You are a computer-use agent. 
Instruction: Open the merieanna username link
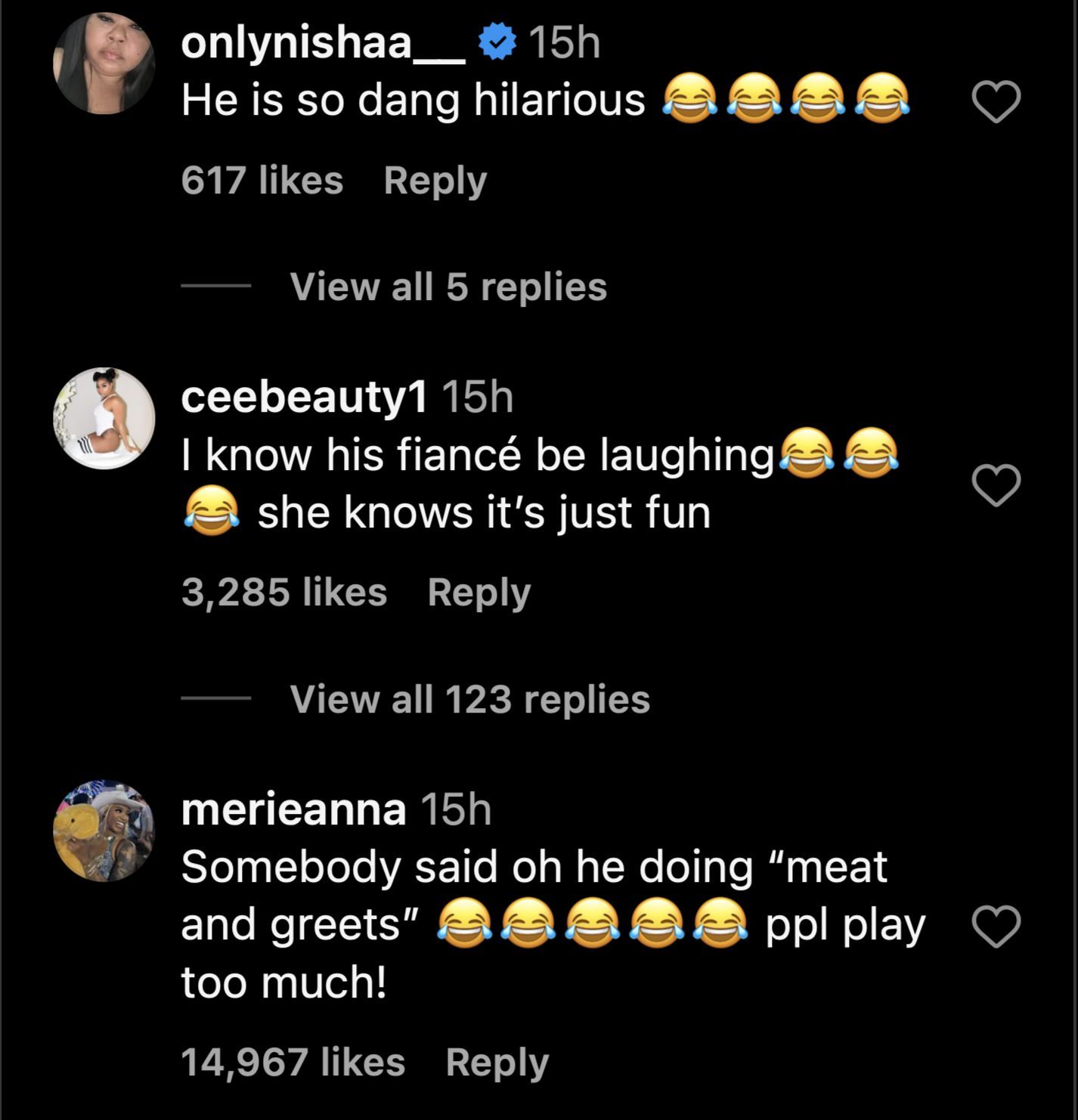pyautogui.click(x=293, y=809)
